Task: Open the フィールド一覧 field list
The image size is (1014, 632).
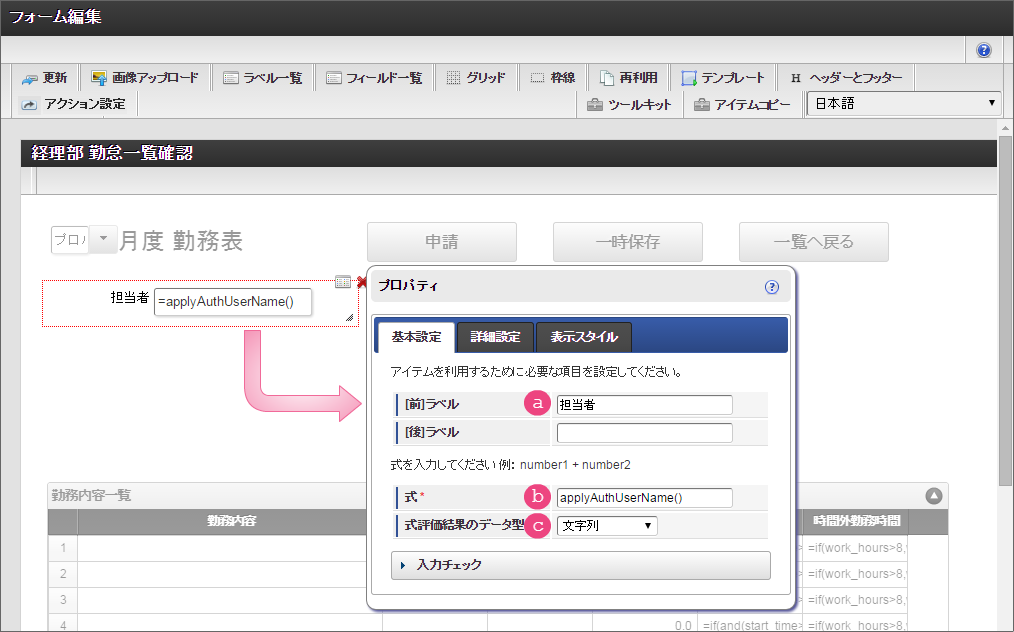Action: pos(374,78)
